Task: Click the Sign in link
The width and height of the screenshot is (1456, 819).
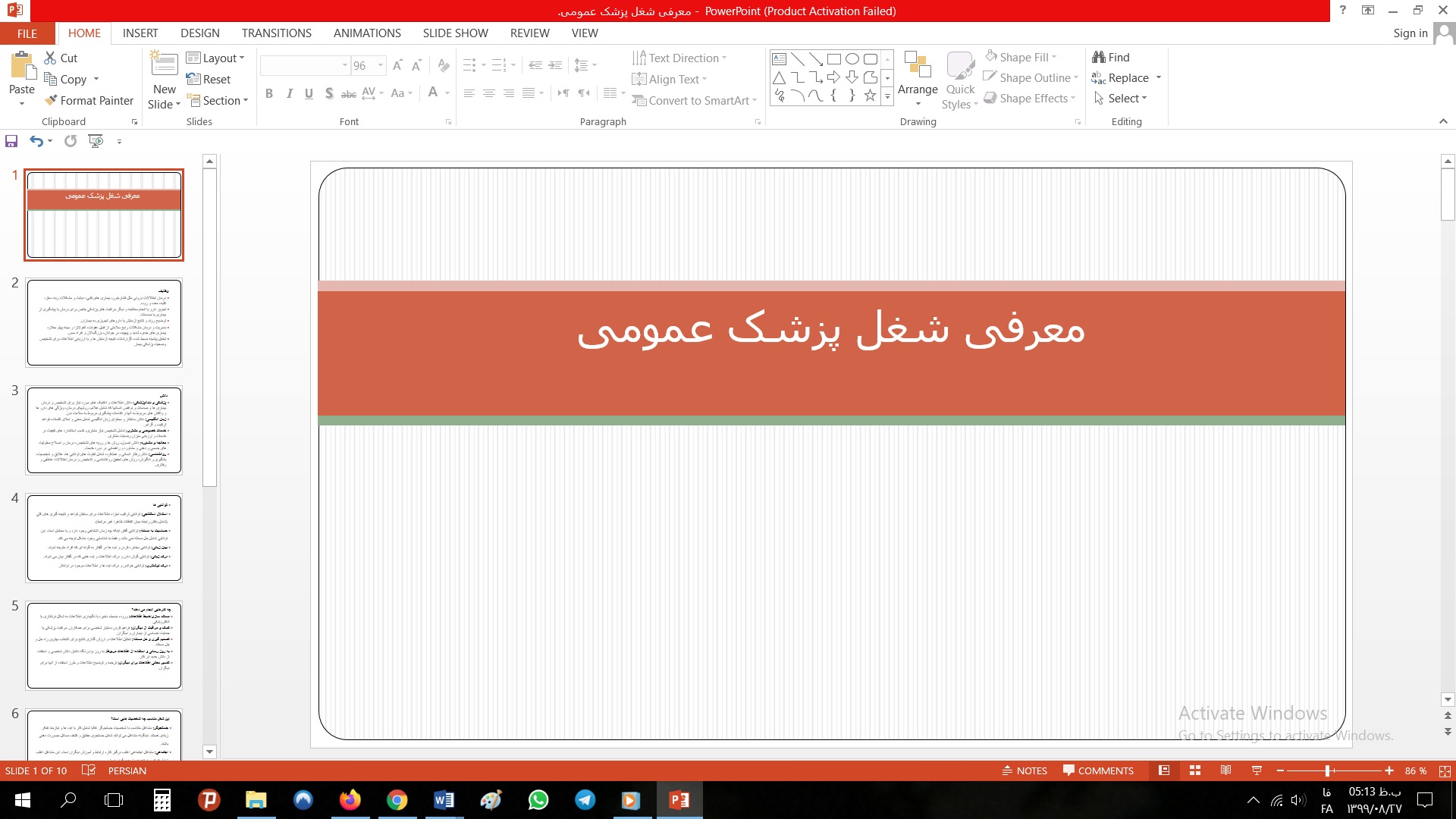Action: coord(1410,33)
